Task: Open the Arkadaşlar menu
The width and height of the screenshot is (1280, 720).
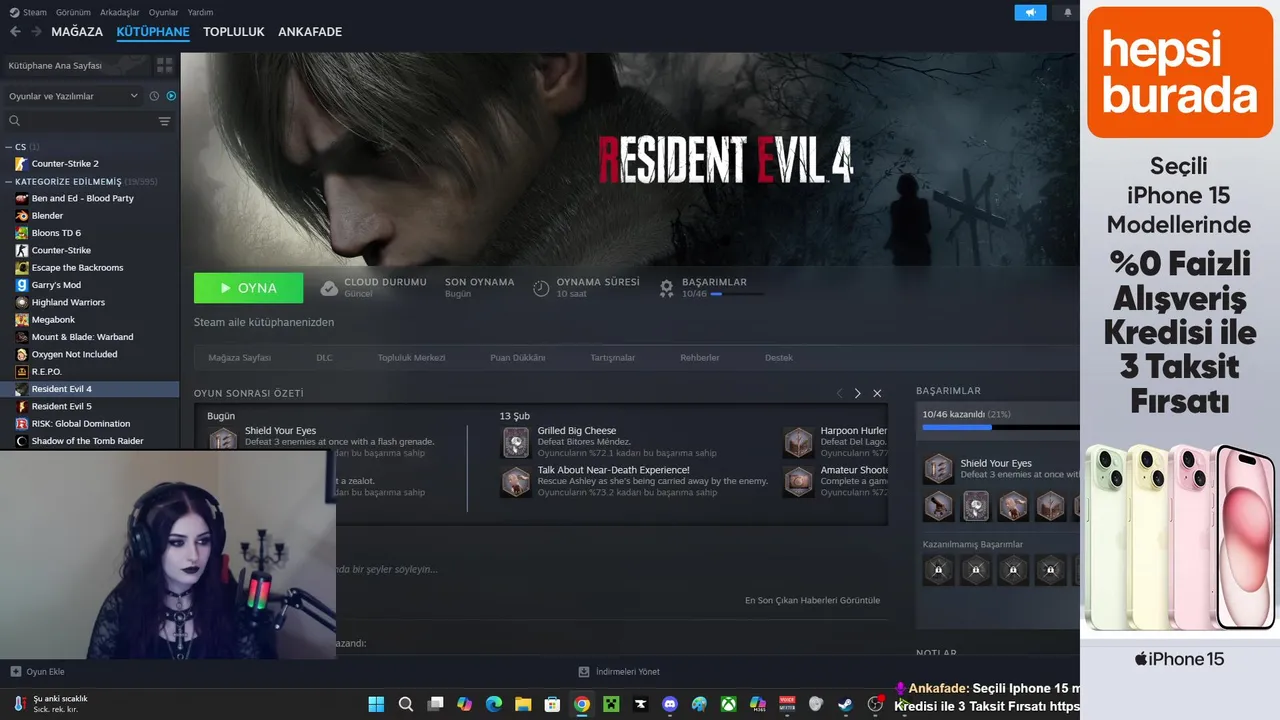Action: tap(120, 13)
